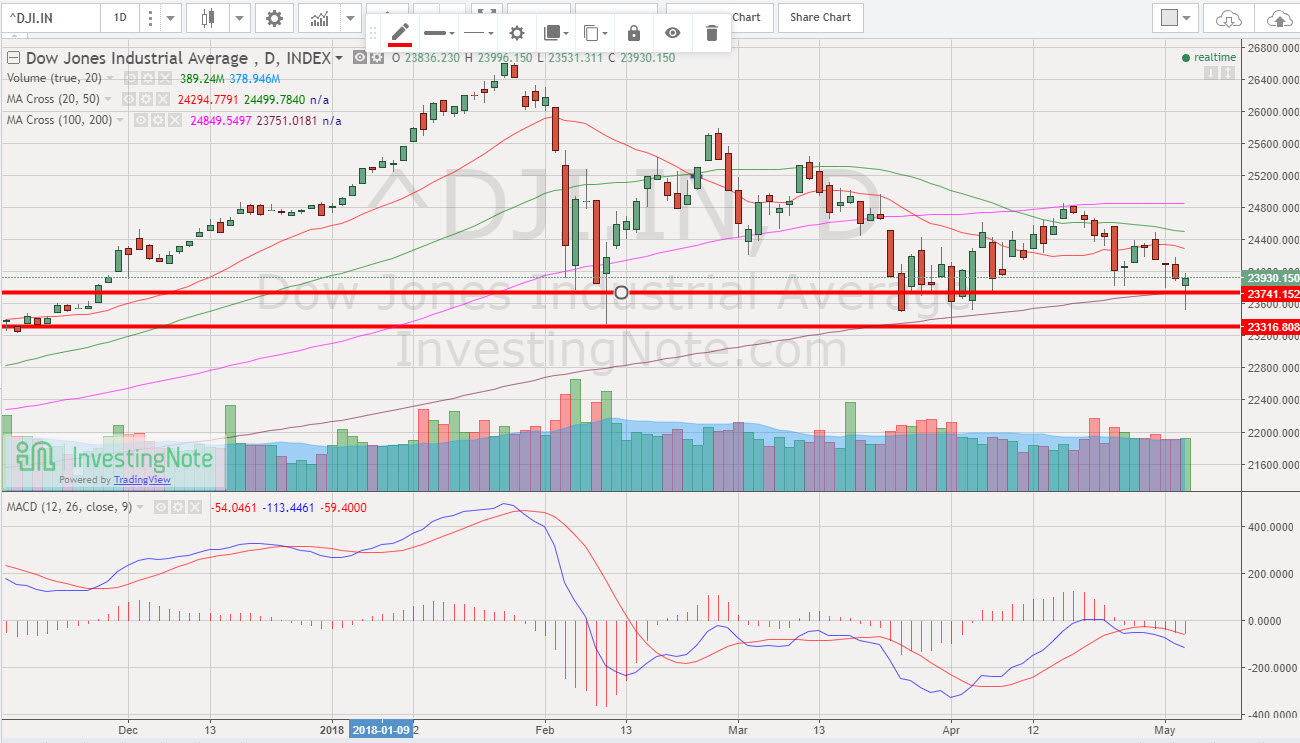Lock the drawing with the padlock icon
Viewport: 1300px width, 743px height.
[x=633, y=33]
